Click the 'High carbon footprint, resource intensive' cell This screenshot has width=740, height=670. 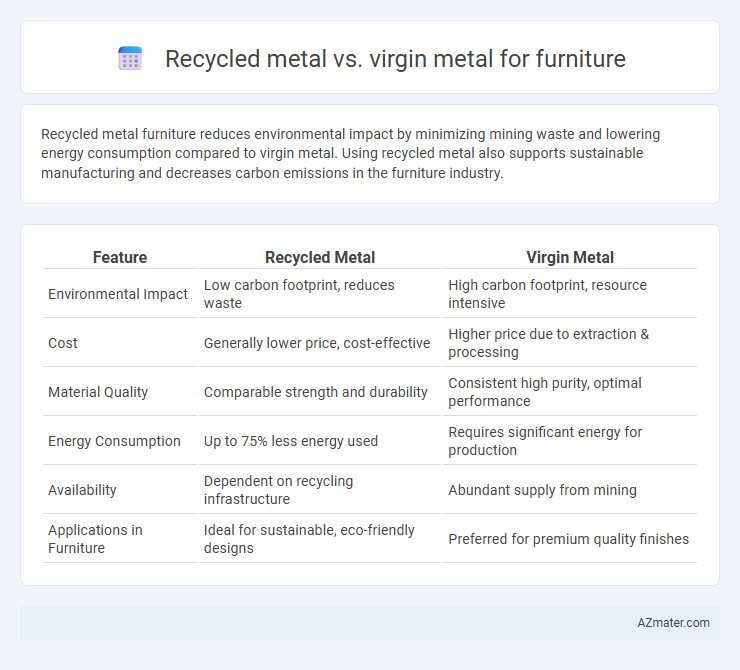pos(570,294)
